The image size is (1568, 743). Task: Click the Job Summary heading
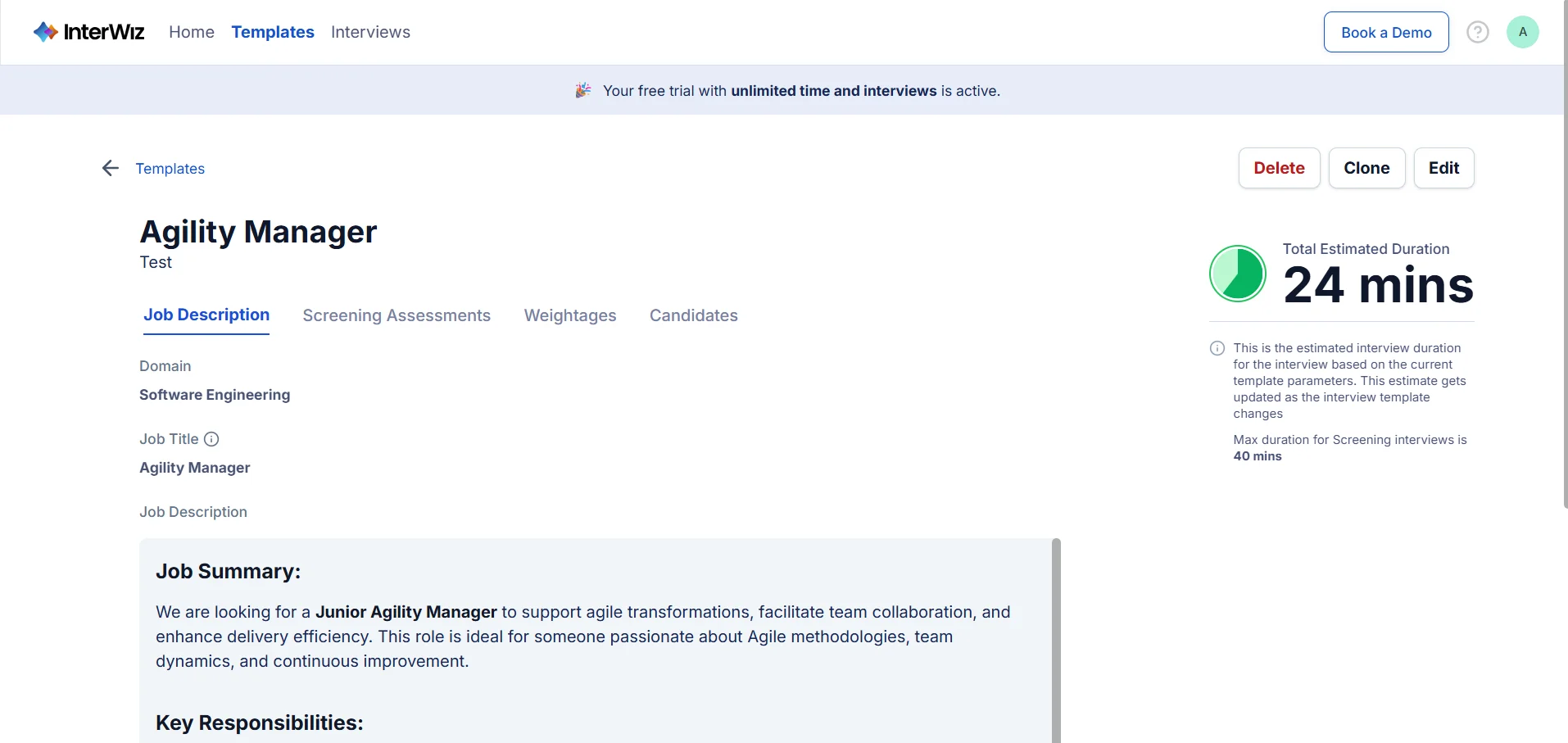pos(228,571)
